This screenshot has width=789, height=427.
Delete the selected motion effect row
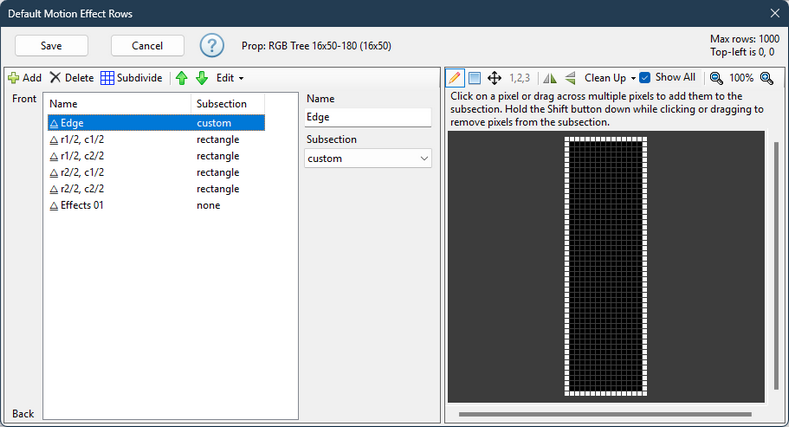pos(71,78)
